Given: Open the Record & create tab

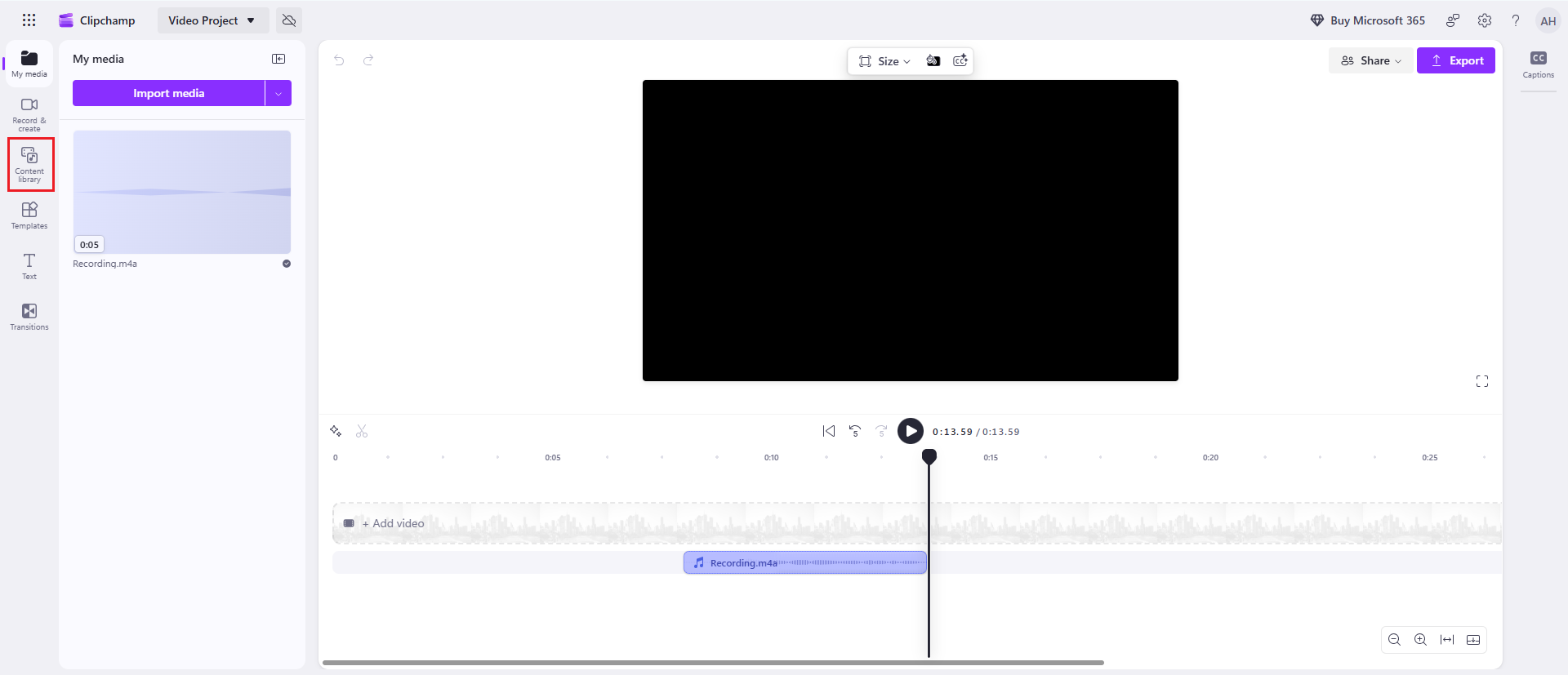Looking at the screenshot, I should coord(29,114).
